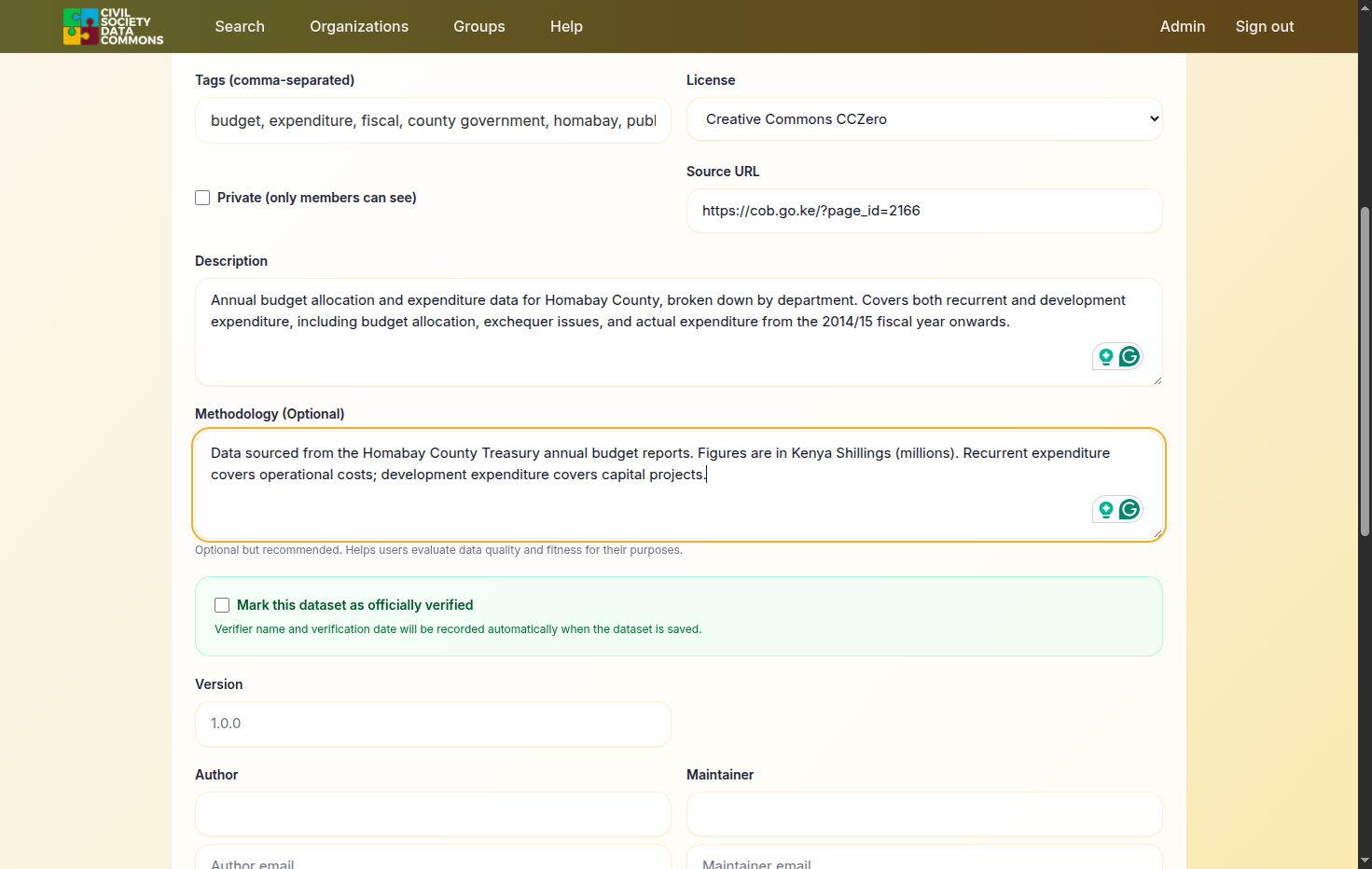Click the Author email field
The width and height of the screenshot is (1372, 869).
coord(433,857)
